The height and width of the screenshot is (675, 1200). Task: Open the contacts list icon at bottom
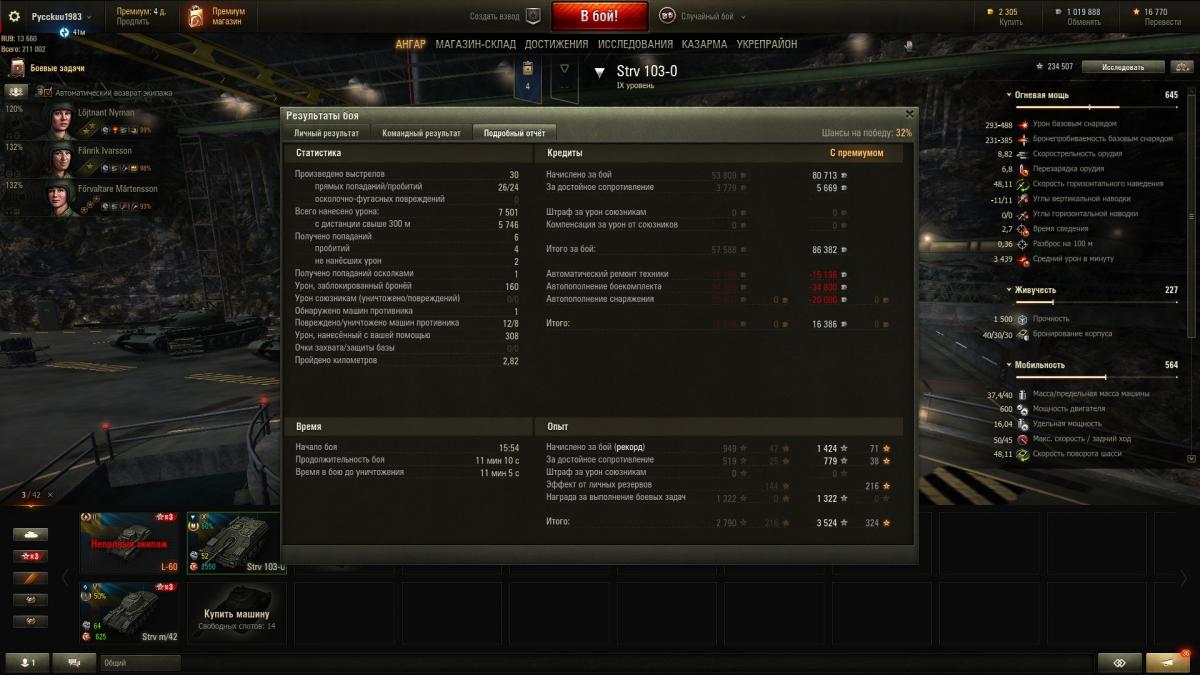pyautogui.click(x=26, y=662)
